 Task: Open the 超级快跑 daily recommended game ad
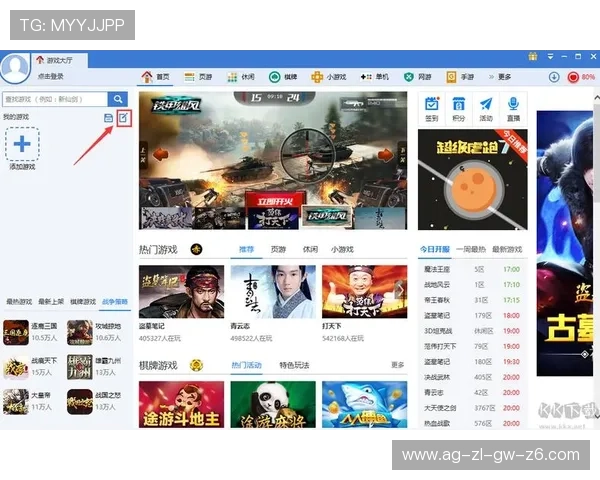[x=473, y=179]
